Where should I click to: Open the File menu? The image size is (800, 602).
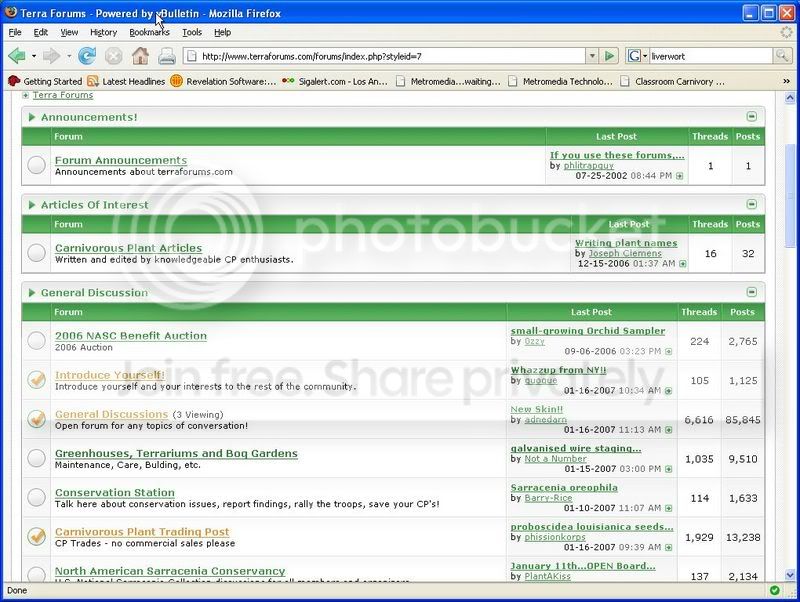point(15,32)
